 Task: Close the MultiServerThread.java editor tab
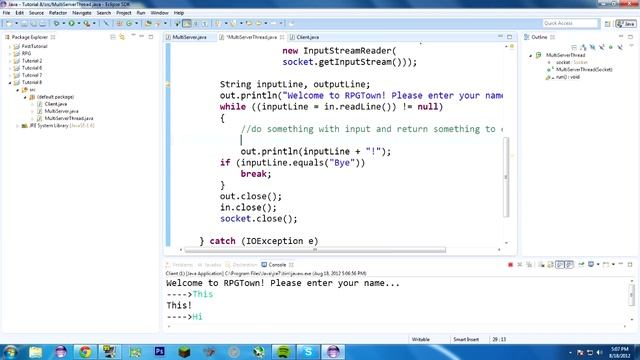tap(282, 37)
